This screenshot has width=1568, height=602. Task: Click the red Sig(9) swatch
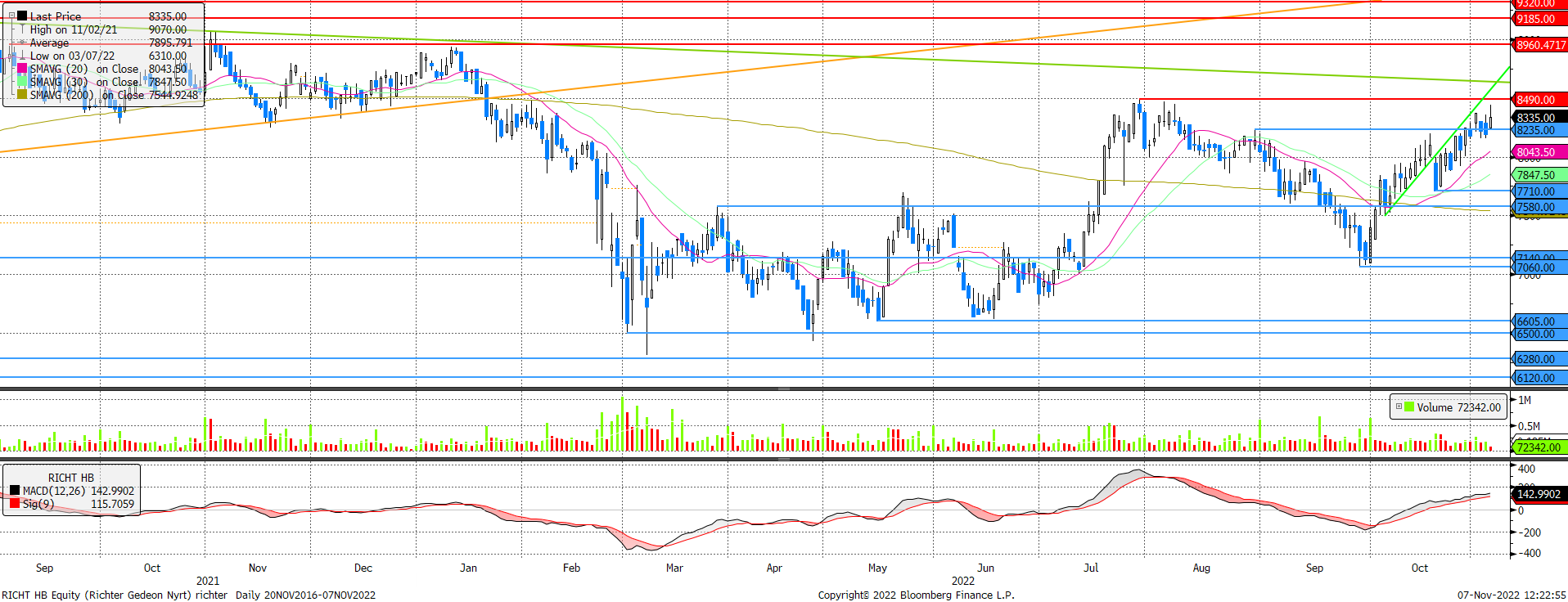click(15, 504)
